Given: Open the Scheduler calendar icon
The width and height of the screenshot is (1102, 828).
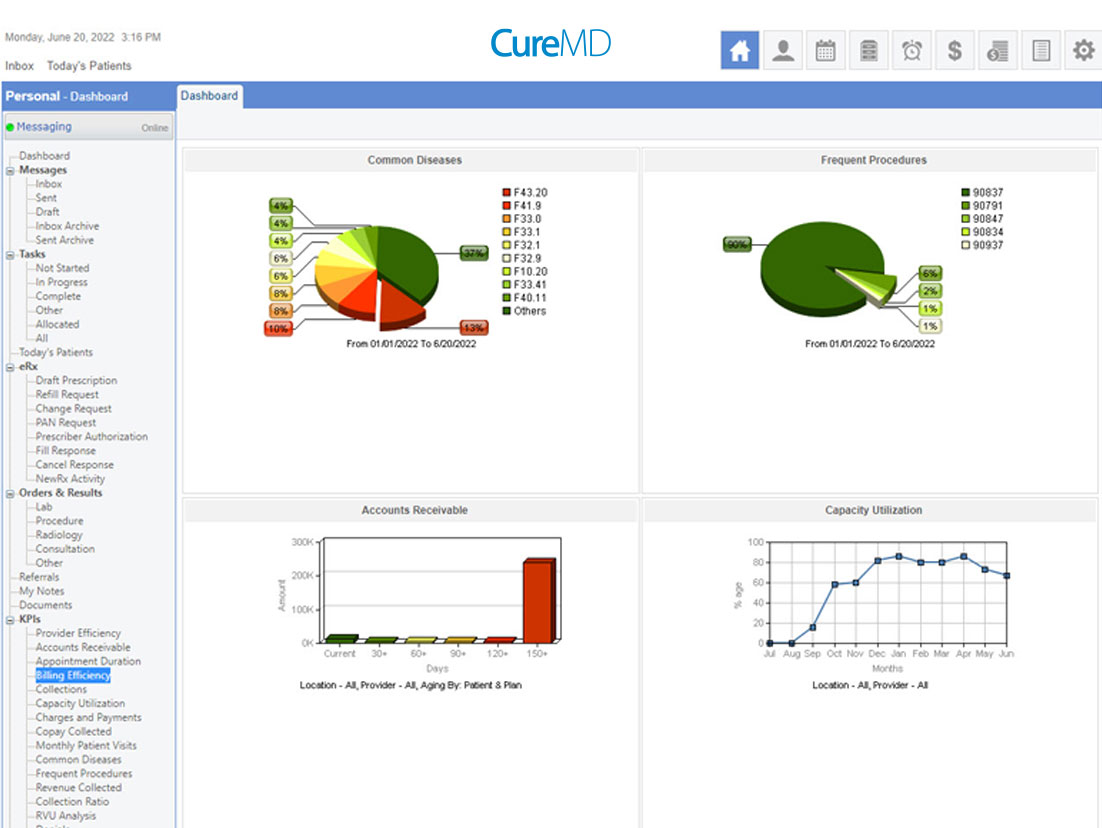Looking at the screenshot, I should point(826,50).
